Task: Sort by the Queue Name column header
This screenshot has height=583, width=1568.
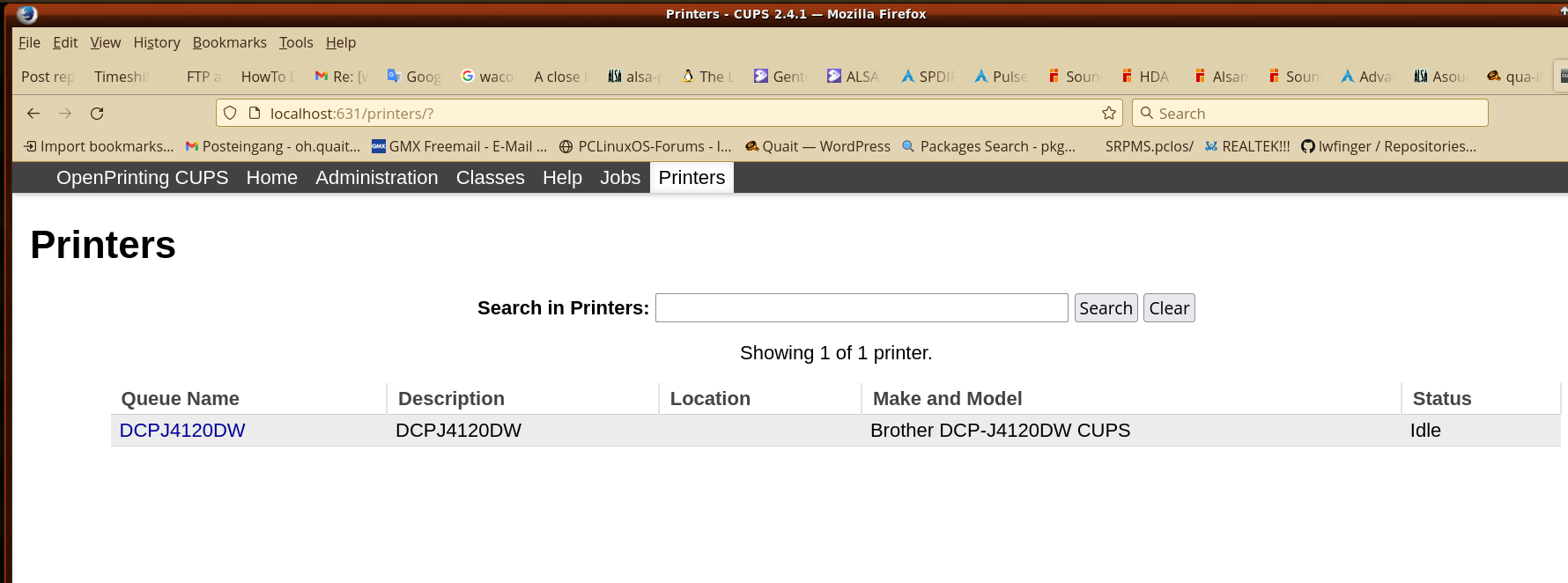Action: click(x=181, y=399)
